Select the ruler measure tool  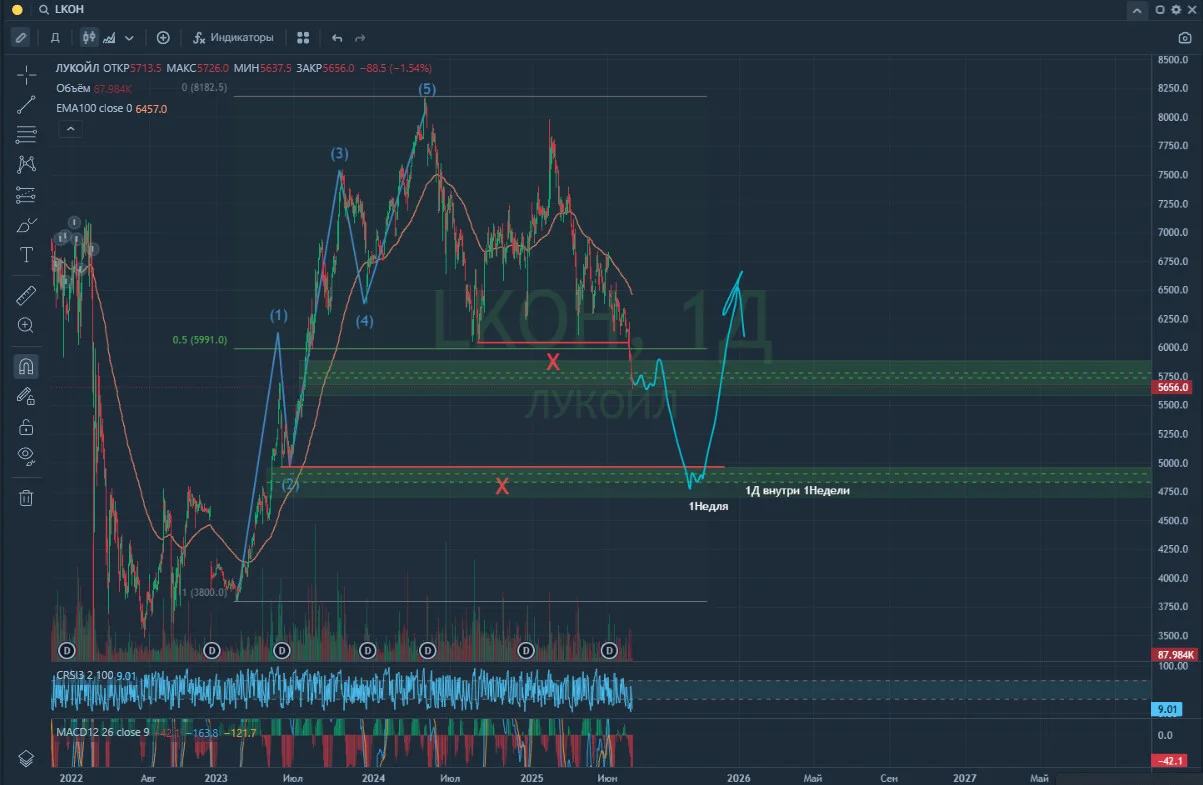click(x=26, y=294)
